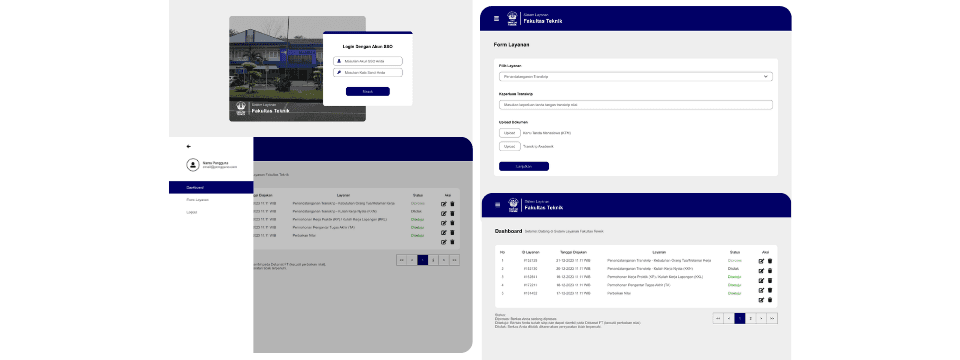Delete the Ditolak row in the full Dashboard
The height and width of the screenshot is (360, 960).
click(x=770, y=270)
